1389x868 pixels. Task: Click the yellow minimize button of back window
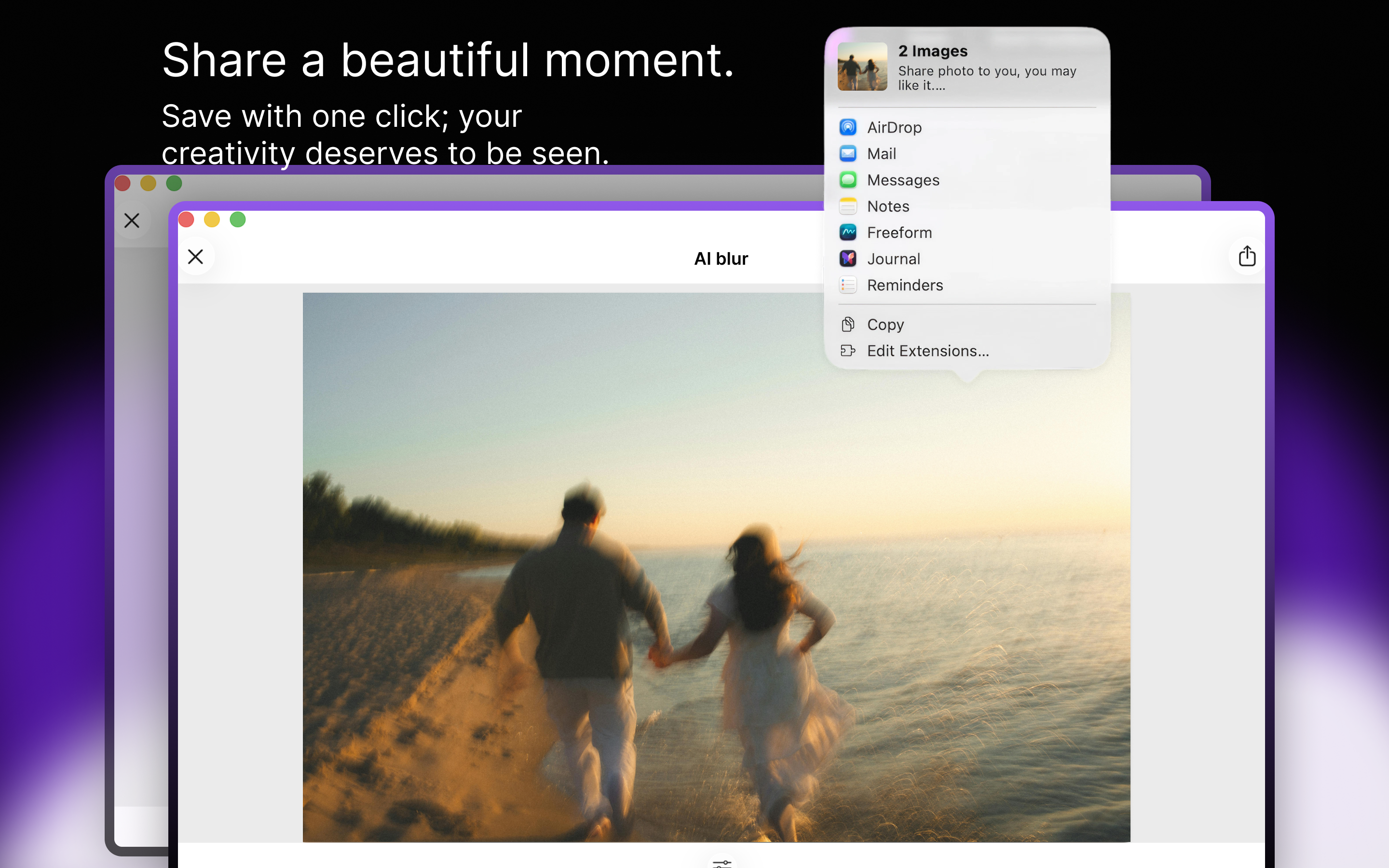tap(148, 183)
